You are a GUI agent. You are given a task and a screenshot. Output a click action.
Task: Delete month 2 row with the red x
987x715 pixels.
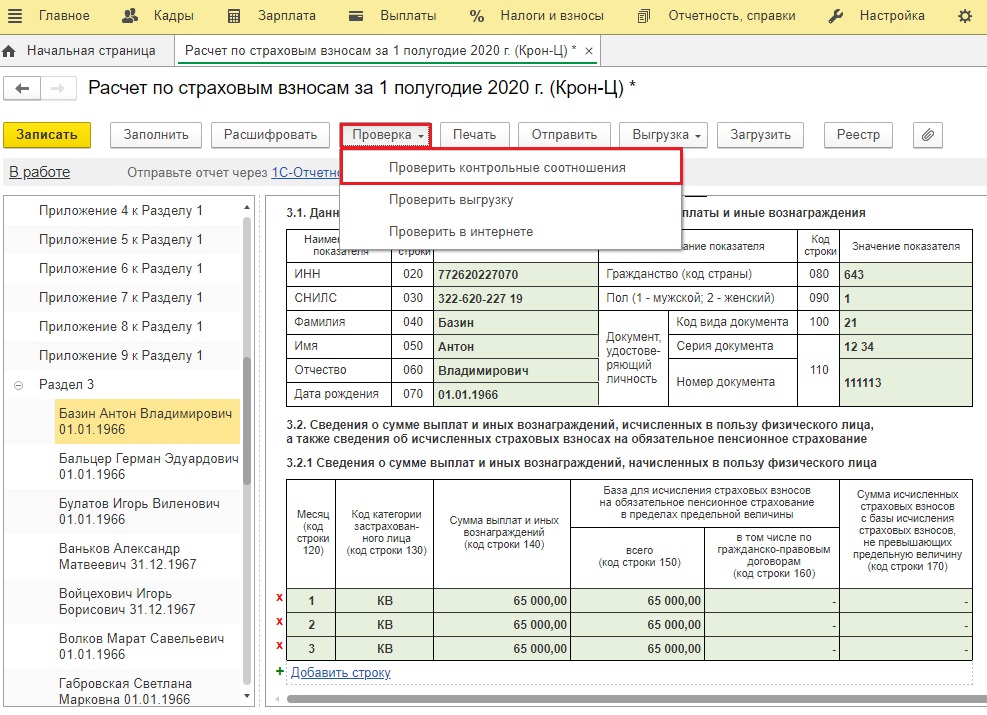pos(279,622)
